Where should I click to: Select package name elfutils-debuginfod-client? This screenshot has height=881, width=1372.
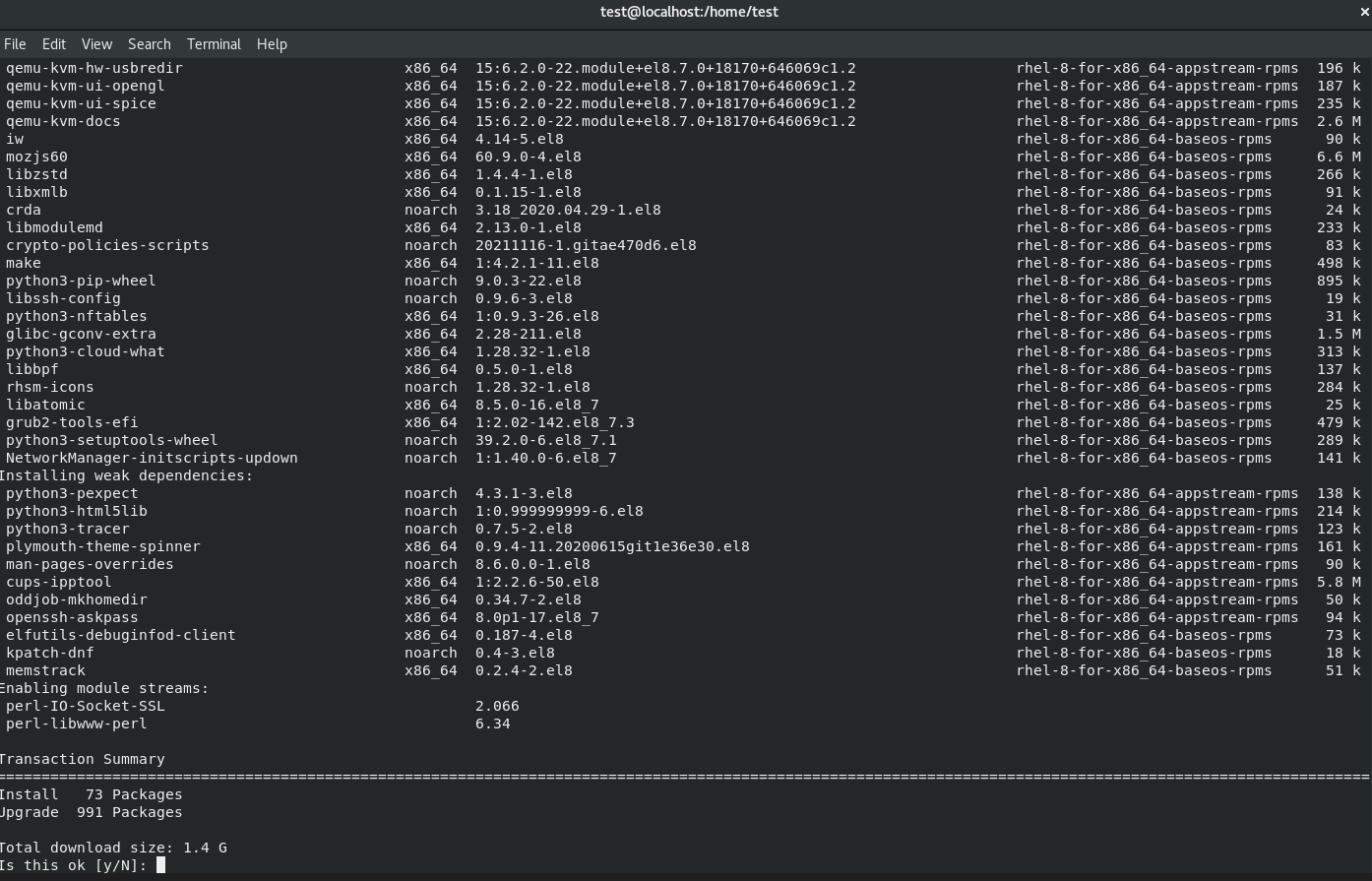(x=121, y=635)
